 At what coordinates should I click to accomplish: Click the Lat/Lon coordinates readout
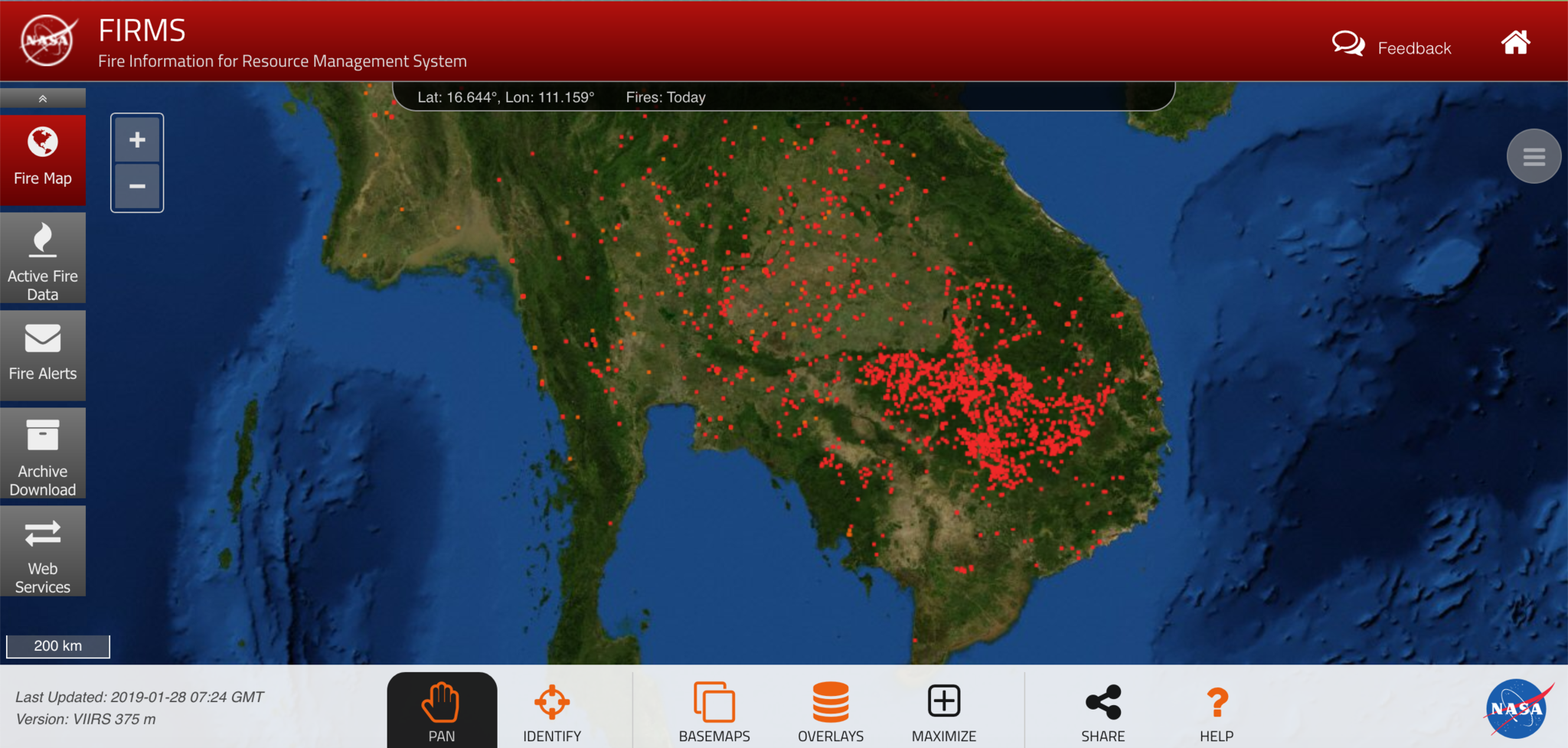(505, 97)
